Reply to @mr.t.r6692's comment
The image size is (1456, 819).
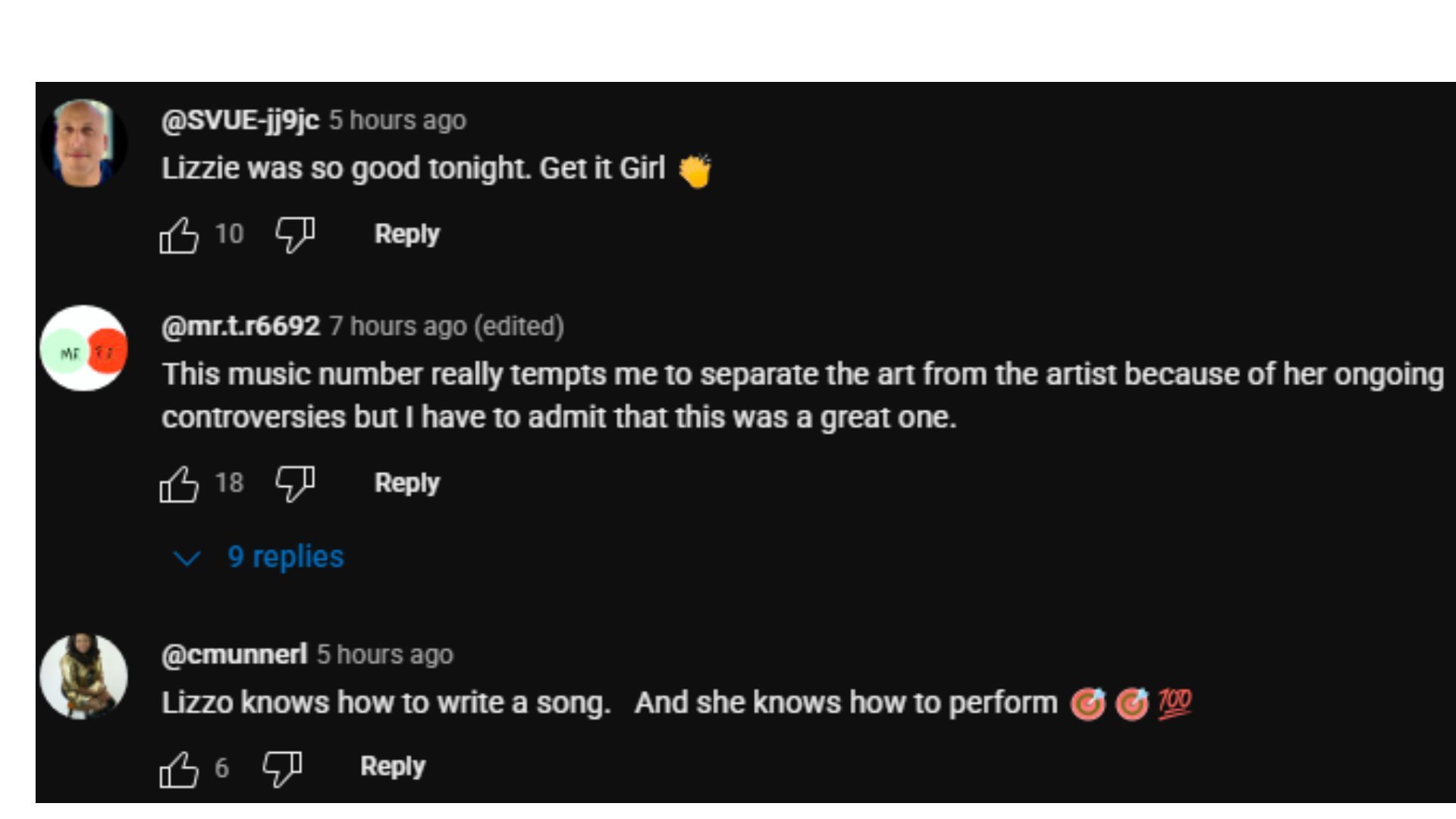406,483
